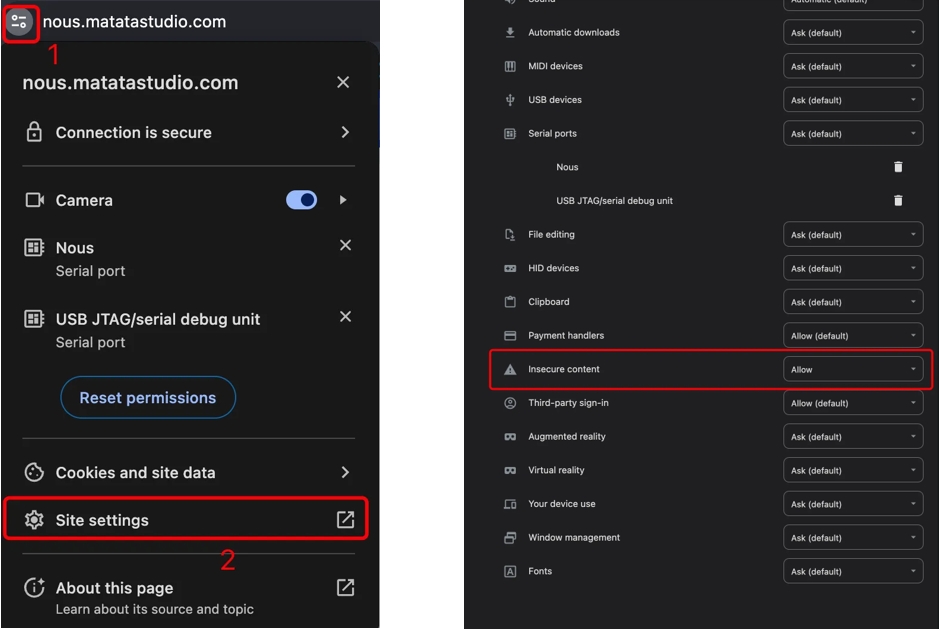
Task: Open MIDI devices permission dropdown
Action: coord(853,66)
